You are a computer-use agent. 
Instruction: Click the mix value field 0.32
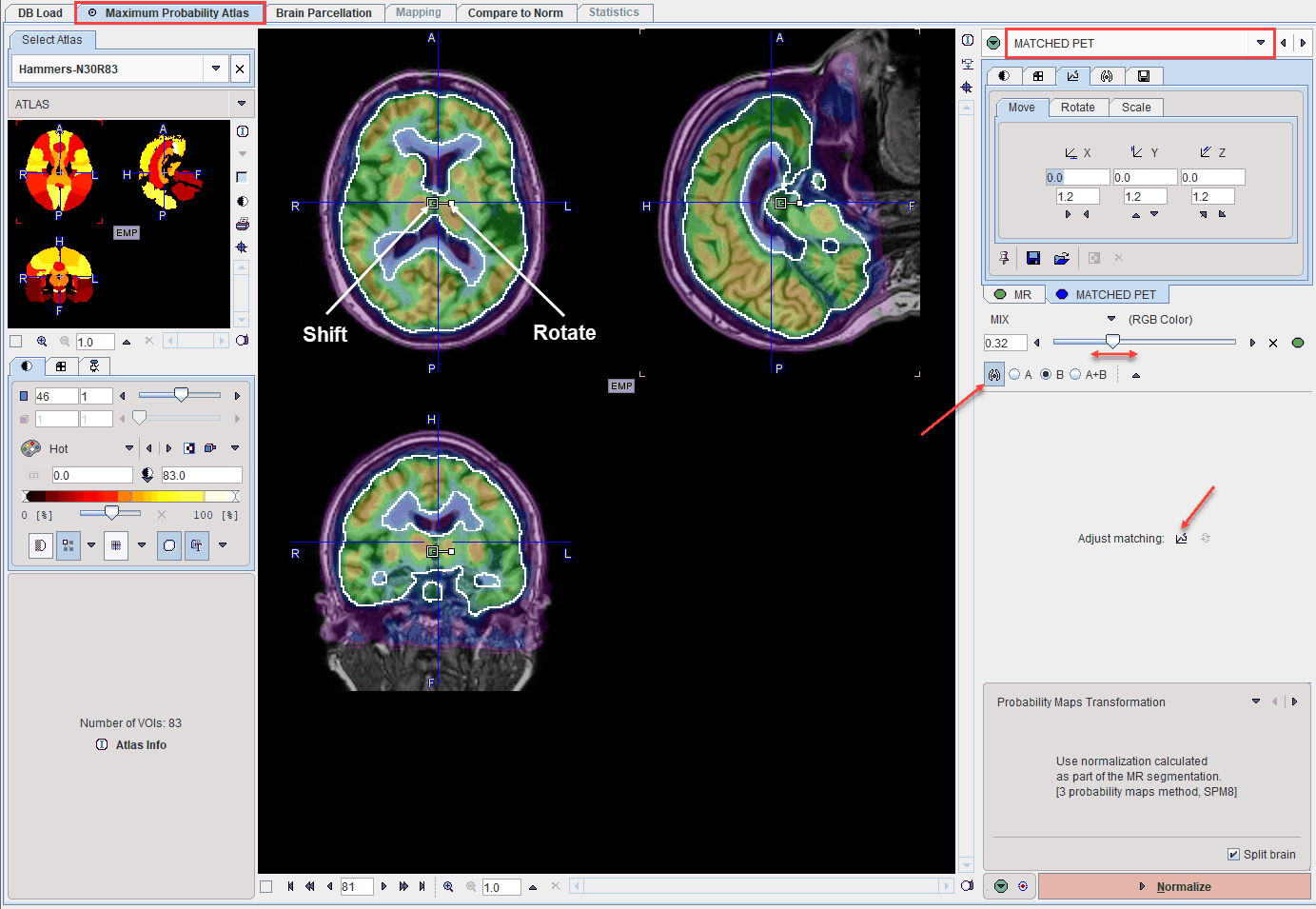click(1005, 343)
